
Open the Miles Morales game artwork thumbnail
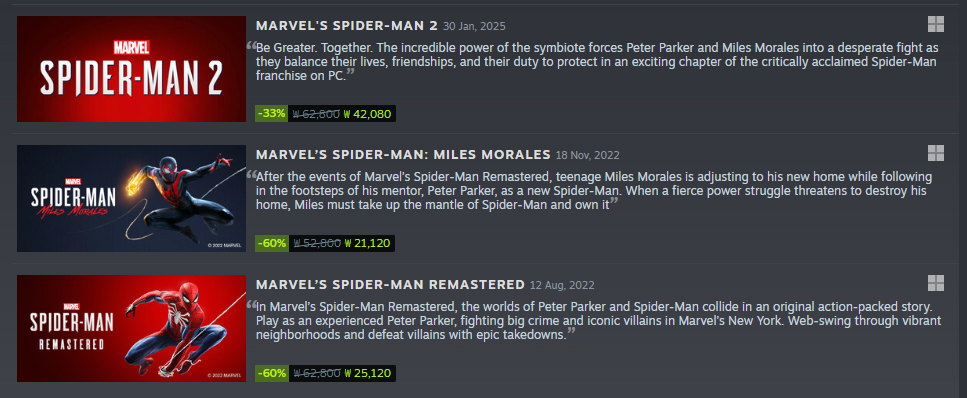131,198
